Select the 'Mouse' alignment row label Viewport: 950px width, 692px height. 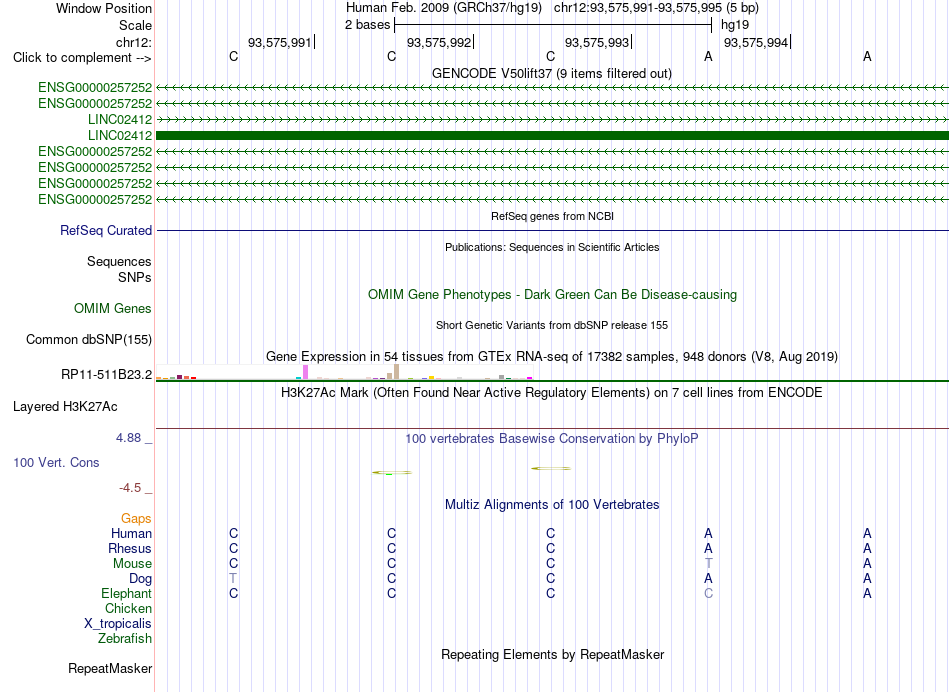coord(132,564)
